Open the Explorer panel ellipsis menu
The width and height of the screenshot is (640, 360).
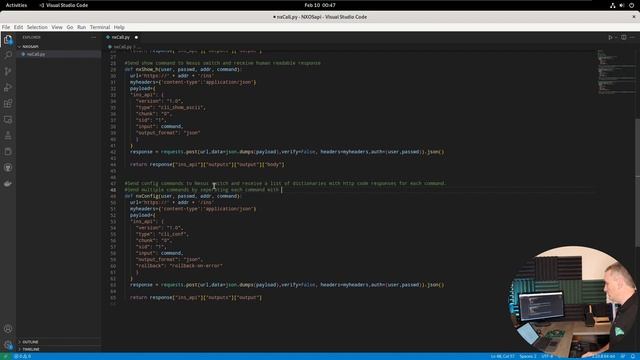tap(93, 37)
